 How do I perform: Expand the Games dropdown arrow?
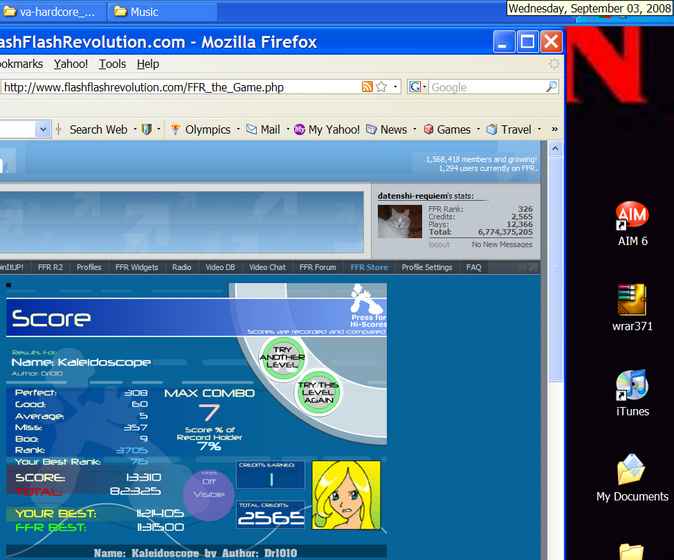coord(478,129)
